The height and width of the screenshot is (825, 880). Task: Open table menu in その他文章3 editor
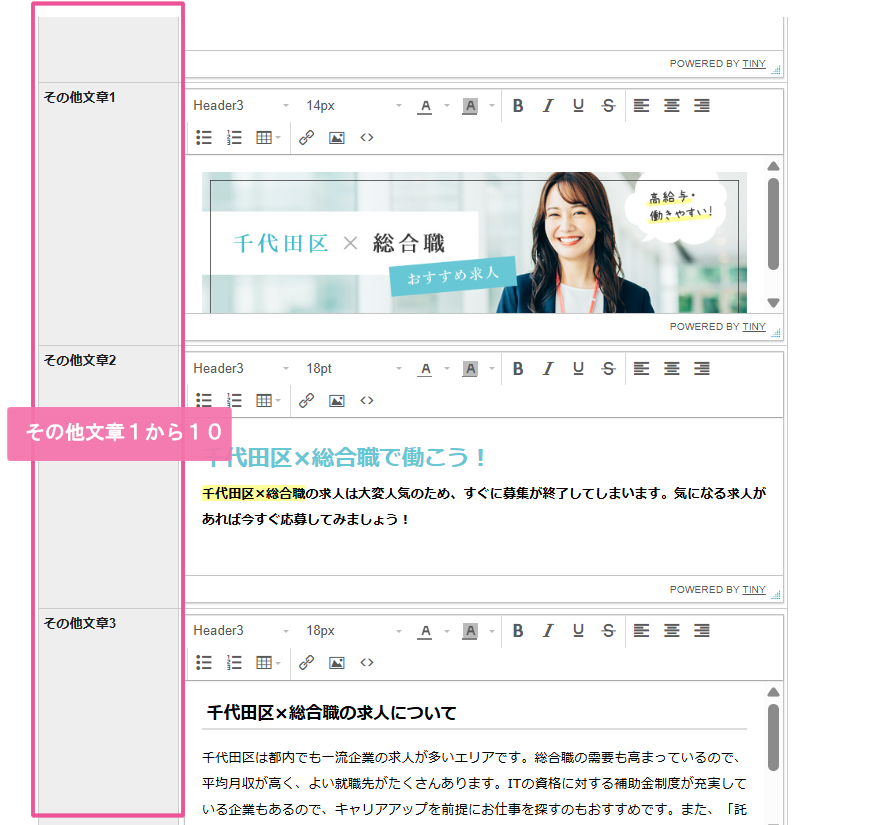(x=268, y=663)
